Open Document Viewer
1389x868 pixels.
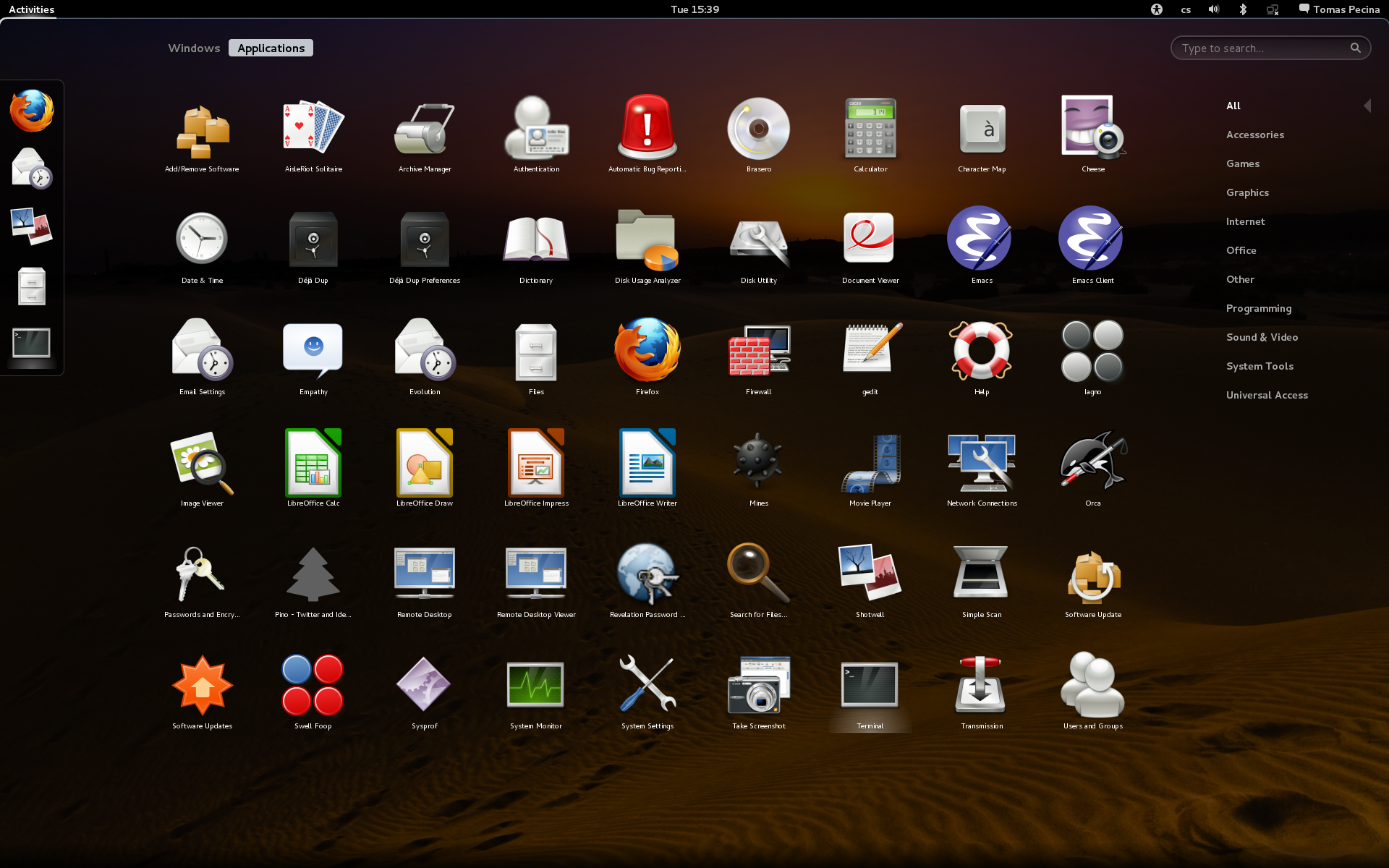coord(870,247)
